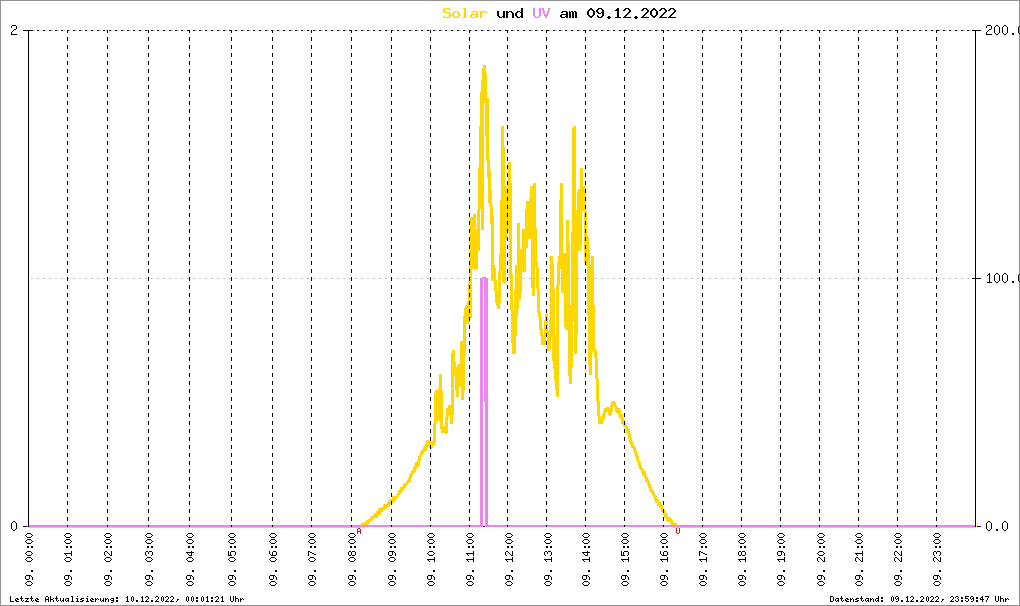
Task: Click the '09. 22:00' time axis label
Action: [x=898, y=559]
